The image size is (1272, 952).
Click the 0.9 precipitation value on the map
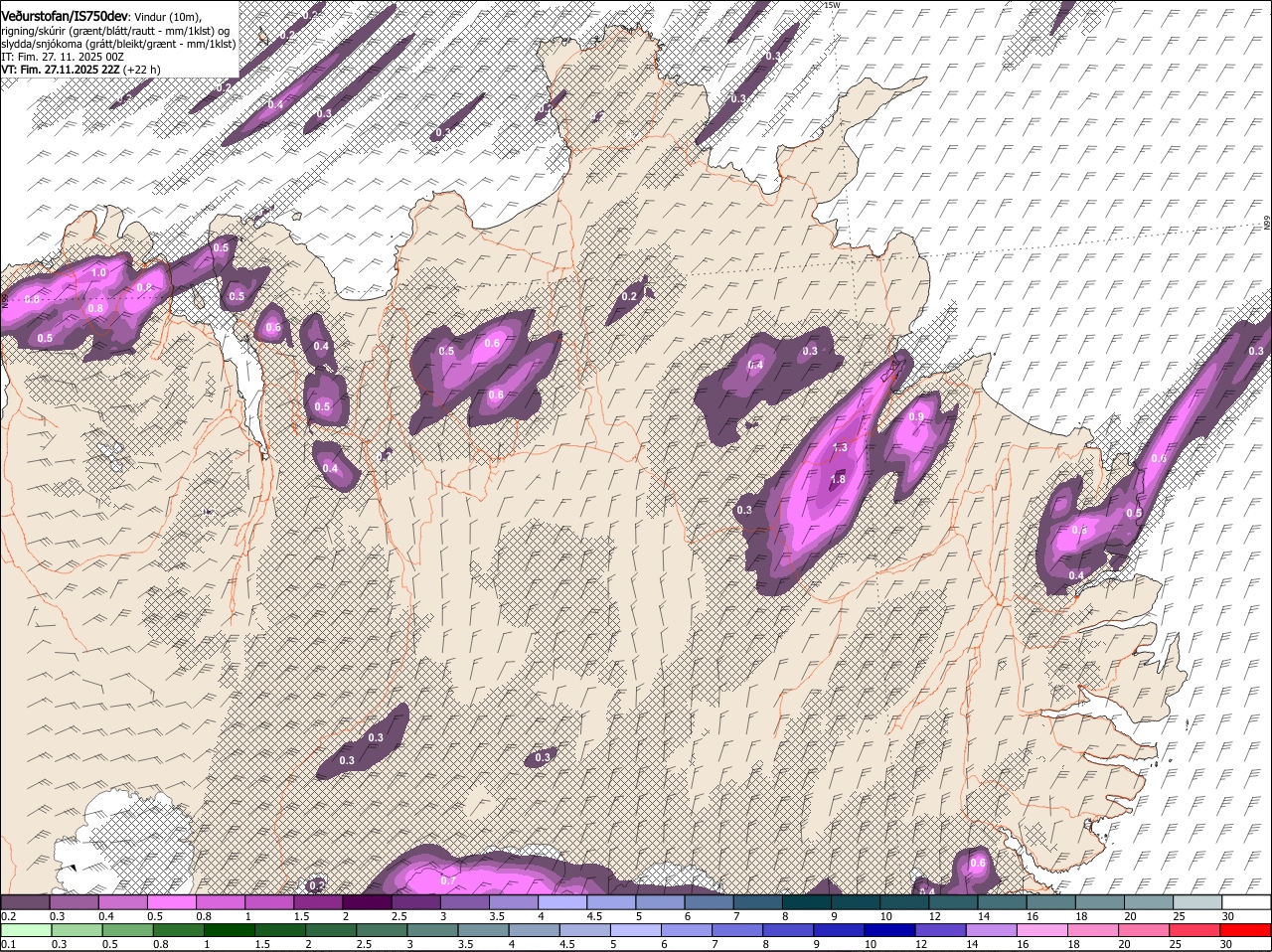916,416
